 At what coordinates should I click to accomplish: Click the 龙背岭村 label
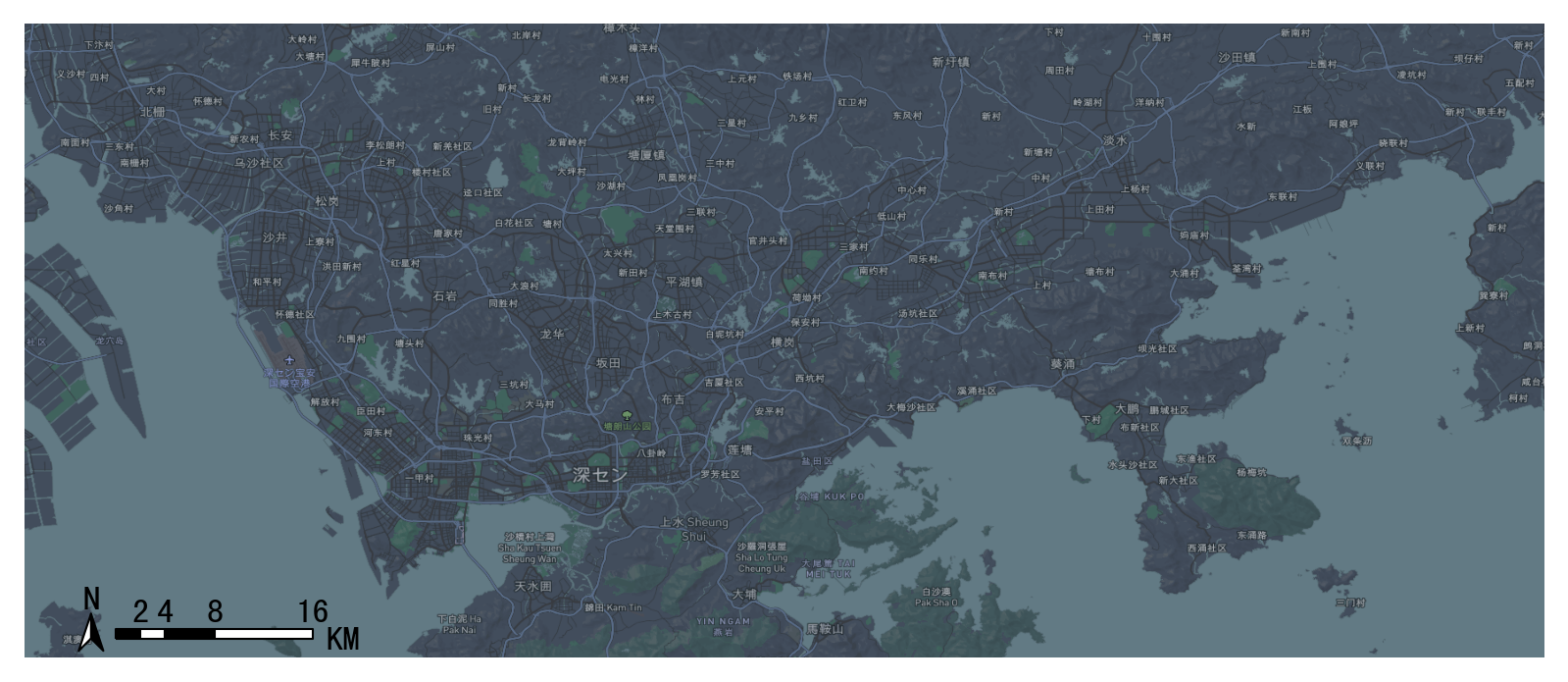(567, 142)
